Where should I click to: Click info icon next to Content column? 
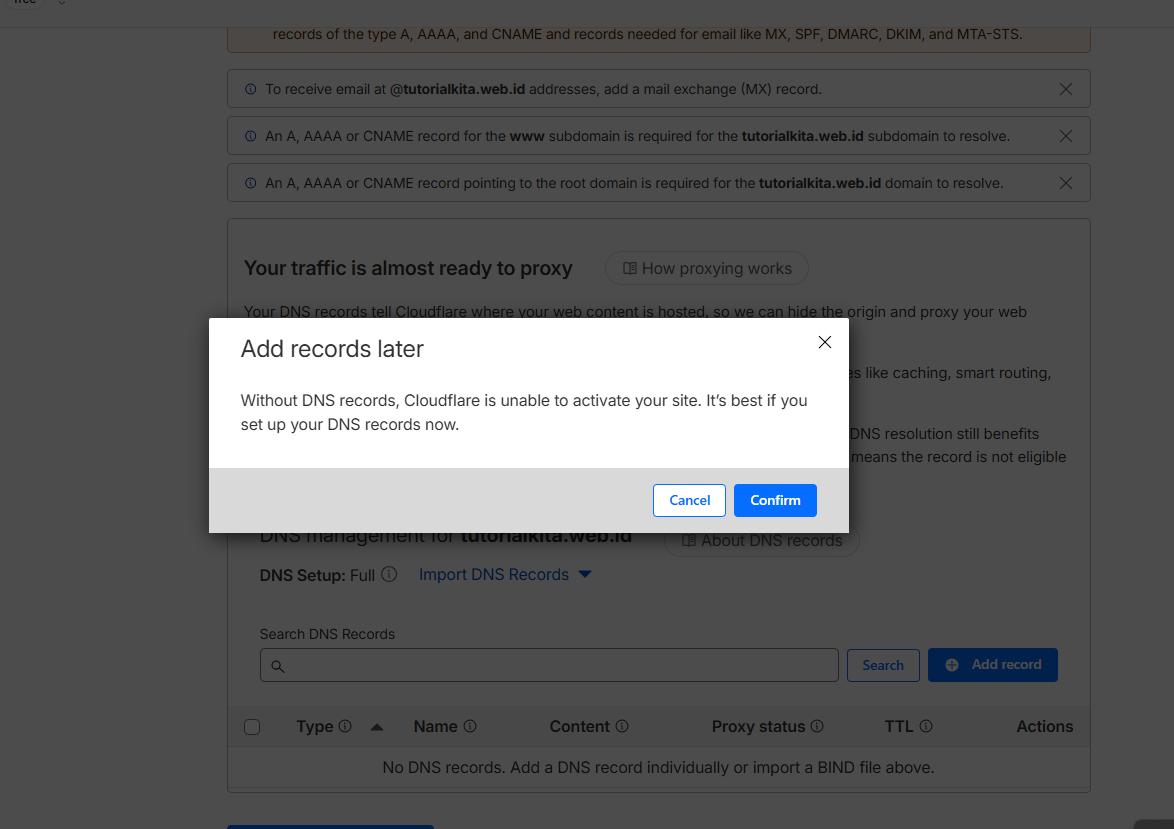click(621, 726)
